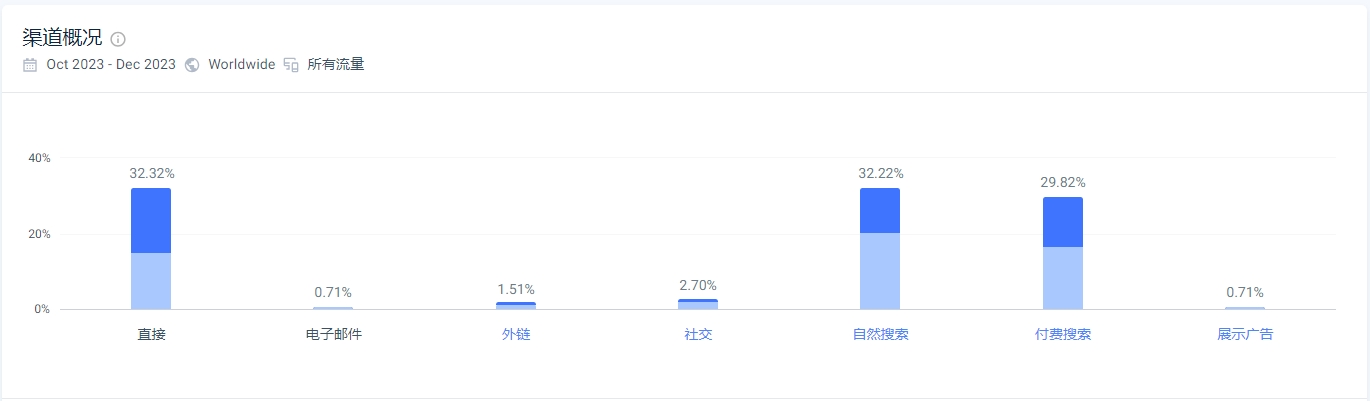Click the dark blue segment of 付费搜索 bar
The height and width of the screenshot is (401, 1370).
(x=1063, y=222)
